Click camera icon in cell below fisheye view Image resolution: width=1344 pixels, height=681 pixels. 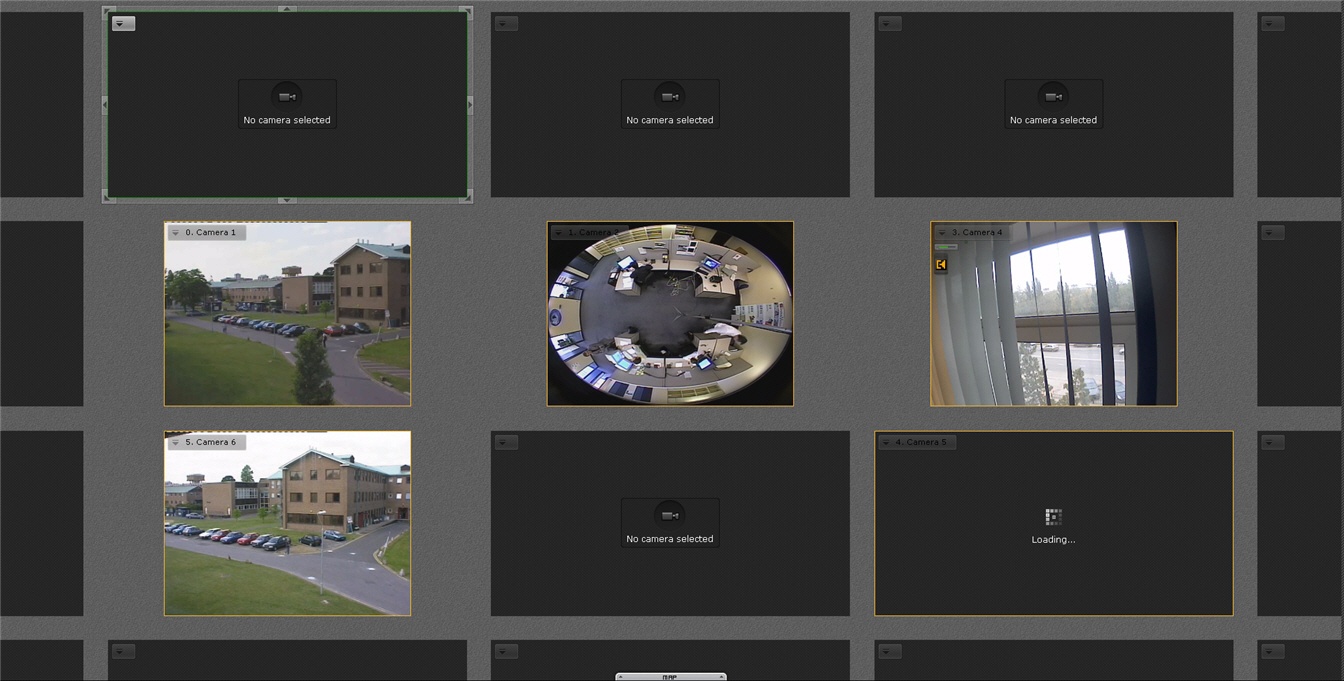pos(670,515)
